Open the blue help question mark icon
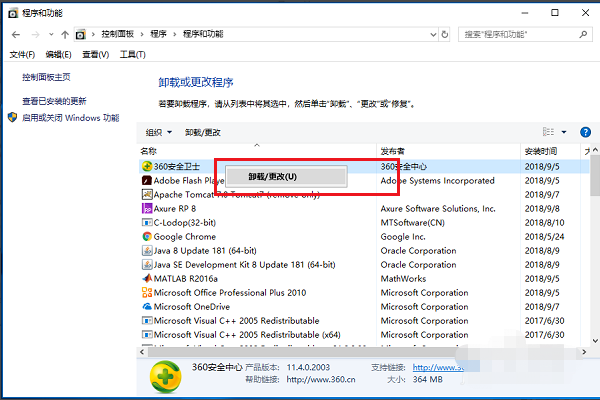 pyautogui.click(x=585, y=132)
